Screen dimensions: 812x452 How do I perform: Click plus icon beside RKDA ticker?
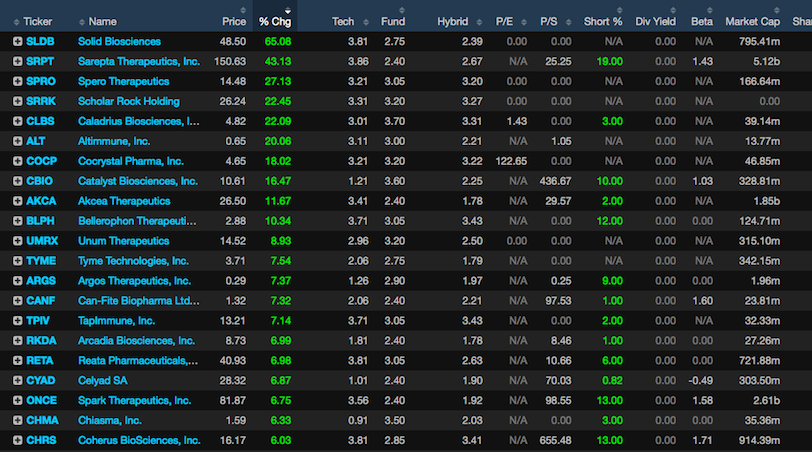click(17, 341)
